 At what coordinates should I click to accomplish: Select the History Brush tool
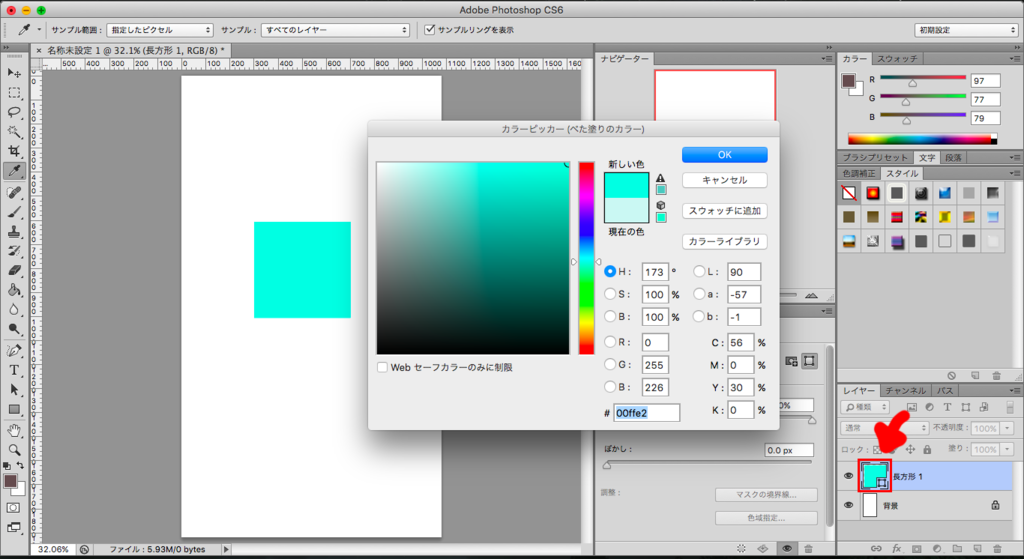[14, 251]
